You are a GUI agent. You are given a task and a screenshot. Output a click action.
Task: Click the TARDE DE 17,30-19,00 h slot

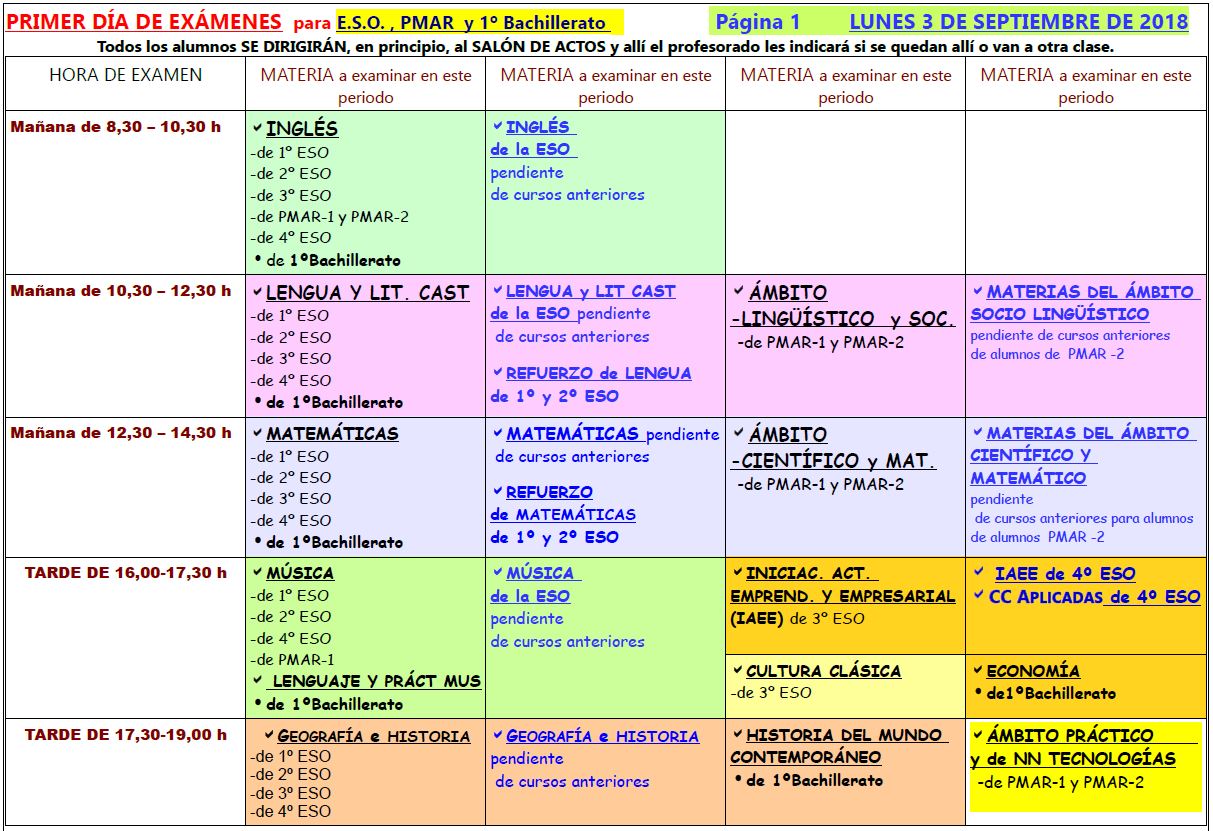point(125,734)
